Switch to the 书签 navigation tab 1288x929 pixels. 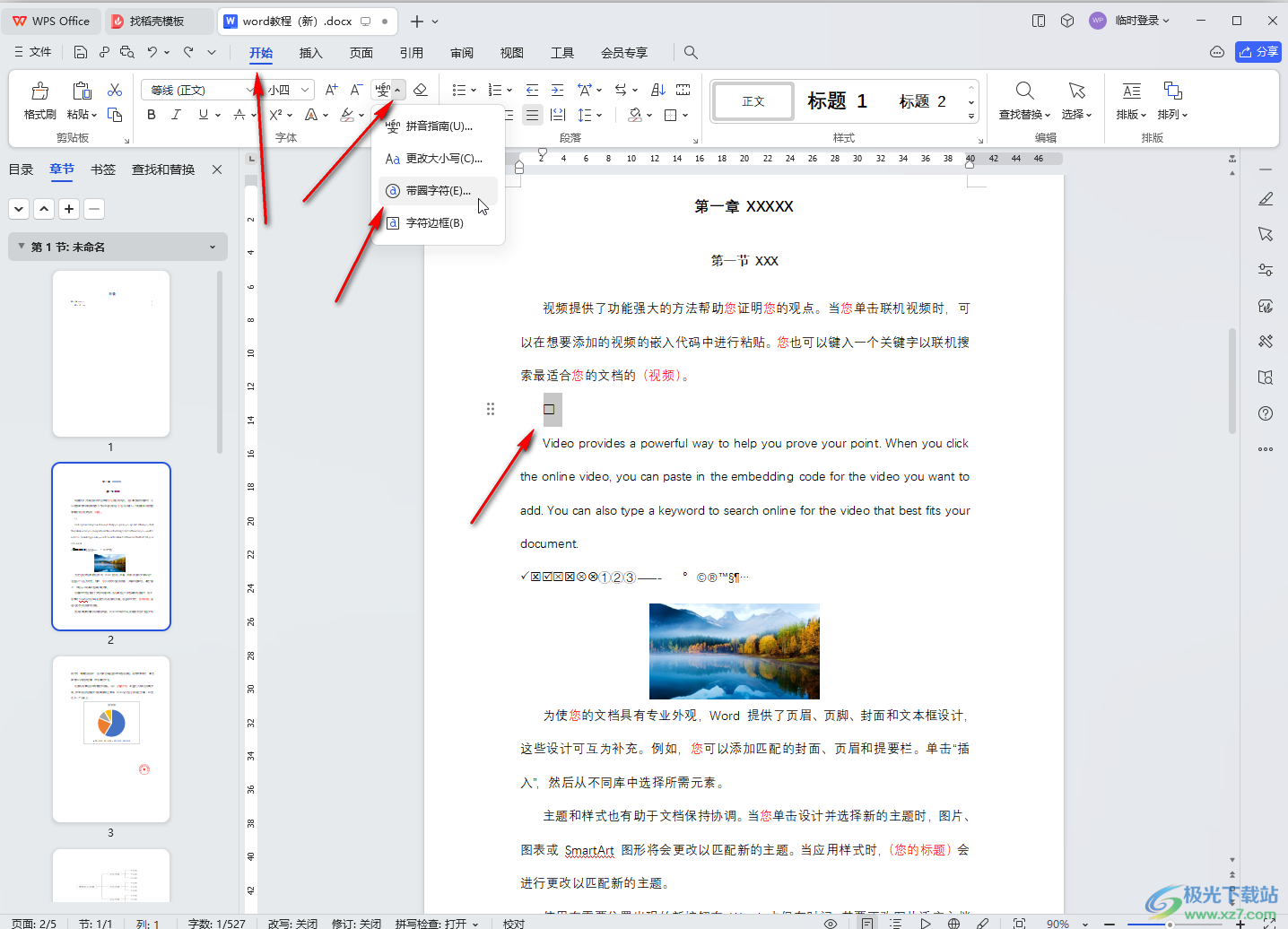103,169
